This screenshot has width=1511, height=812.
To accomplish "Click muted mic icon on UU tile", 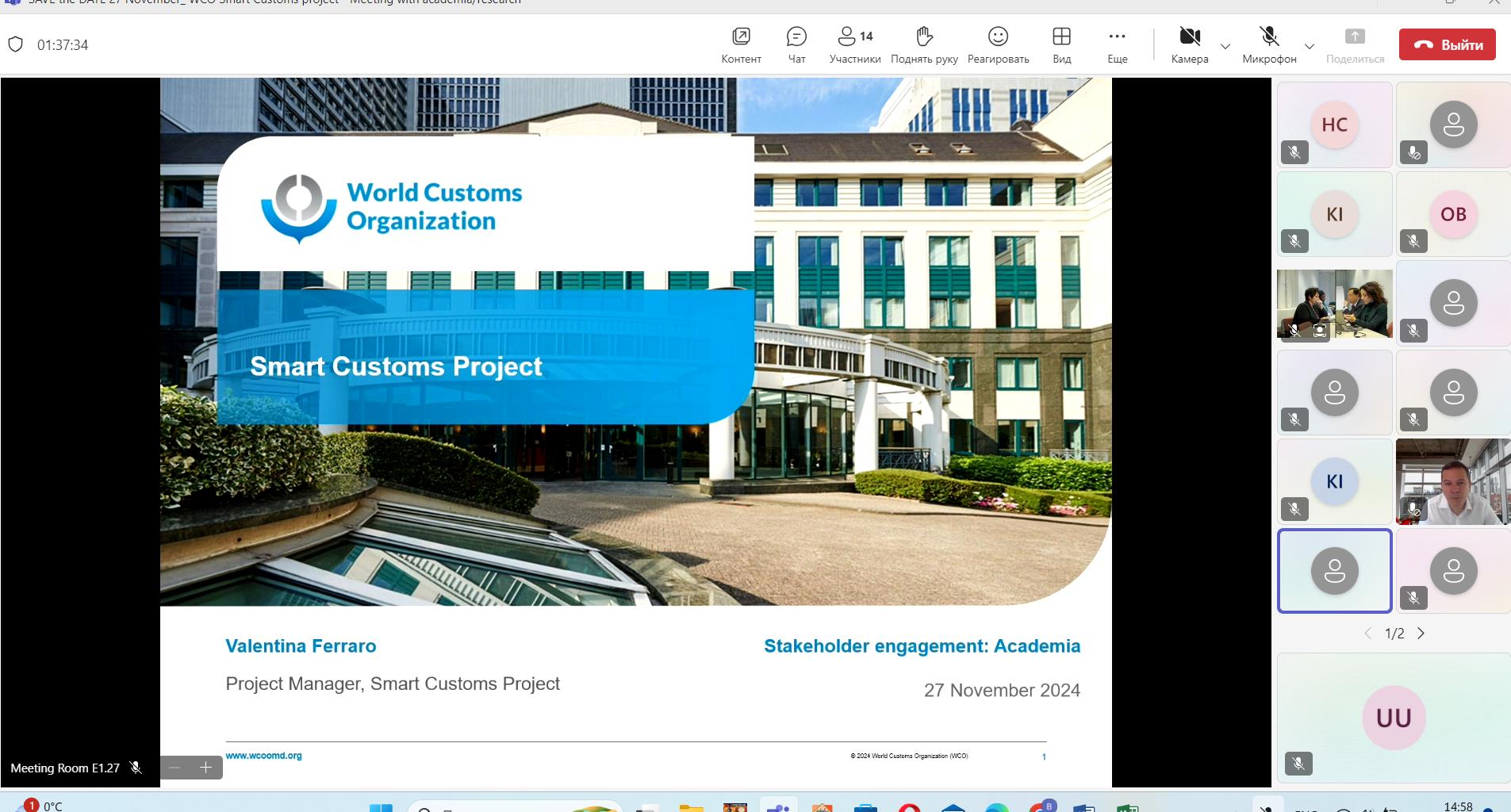I will click(1298, 764).
